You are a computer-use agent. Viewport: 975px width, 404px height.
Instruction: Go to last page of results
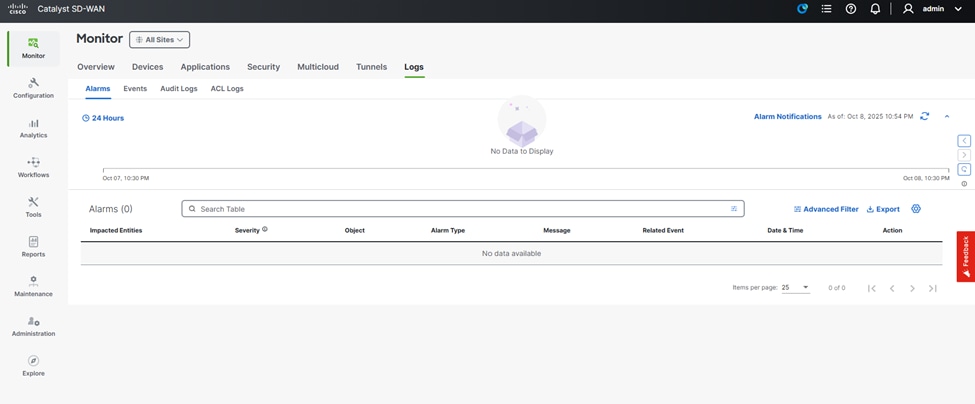(x=933, y=288)
